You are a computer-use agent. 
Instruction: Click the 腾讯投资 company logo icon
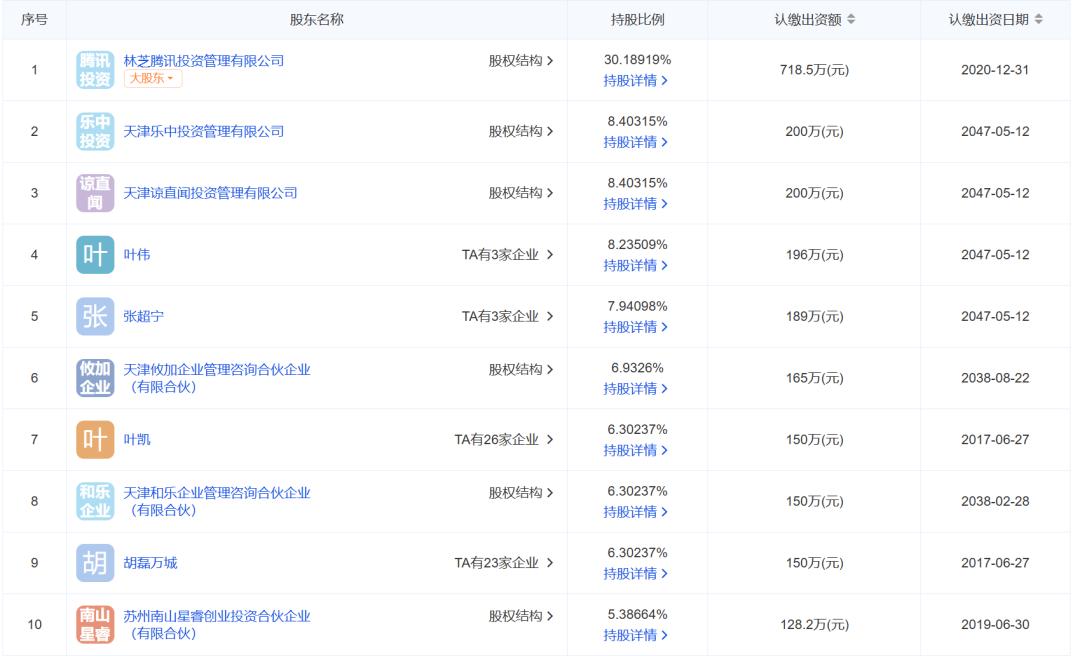[x=95, y=70]
